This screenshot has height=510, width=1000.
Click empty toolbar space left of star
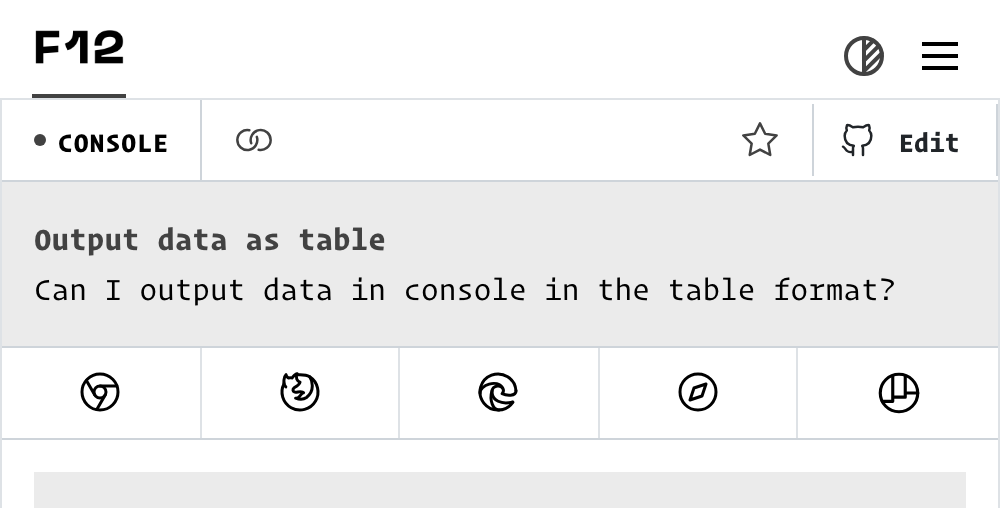pos(504,140)
